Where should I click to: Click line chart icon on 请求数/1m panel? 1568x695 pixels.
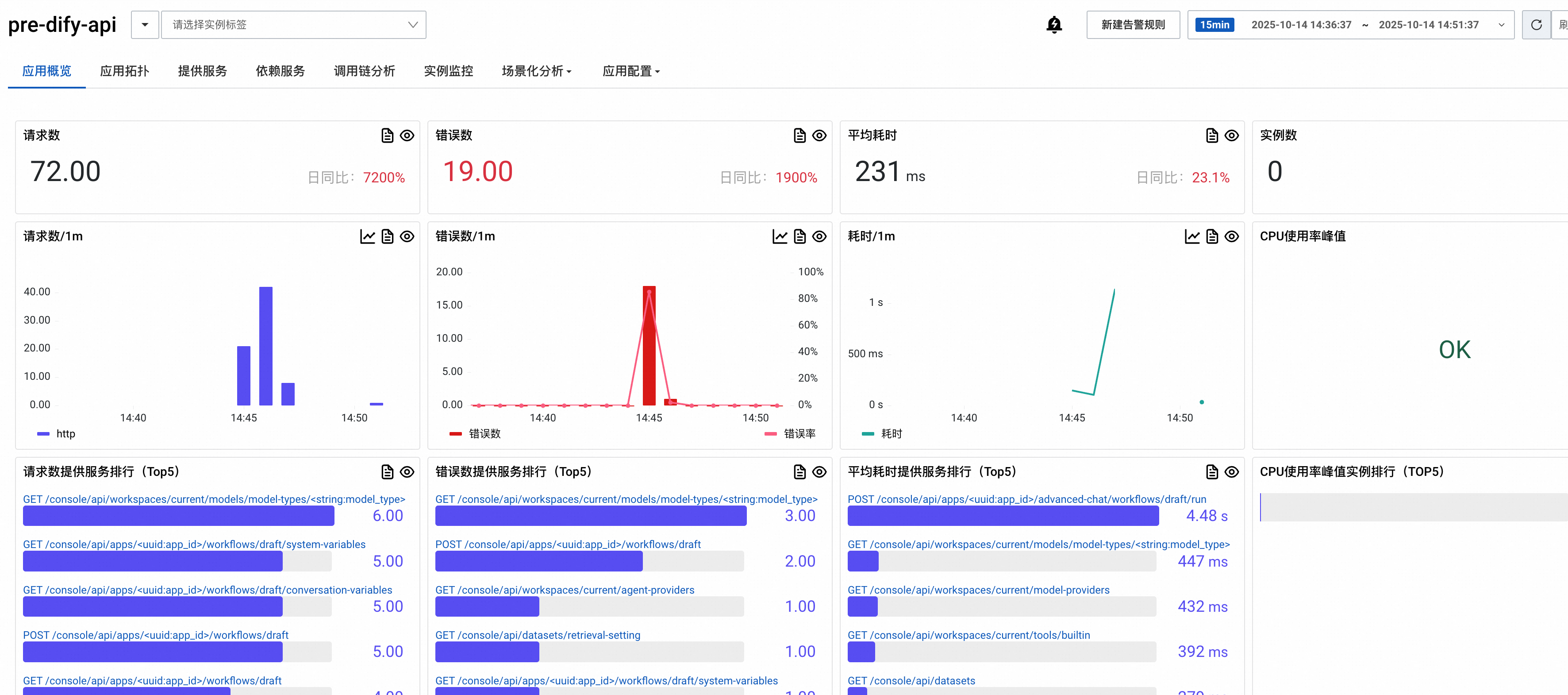(x=367, y=236)
